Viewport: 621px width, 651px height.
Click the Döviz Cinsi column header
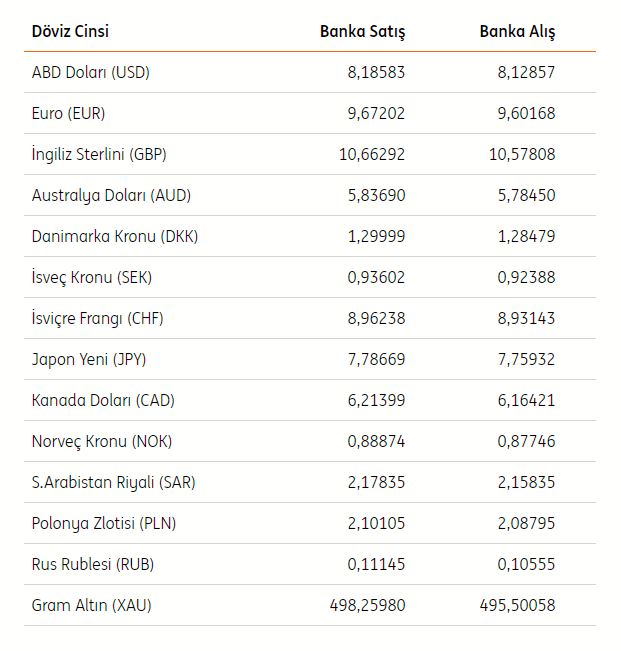point(70,31)
